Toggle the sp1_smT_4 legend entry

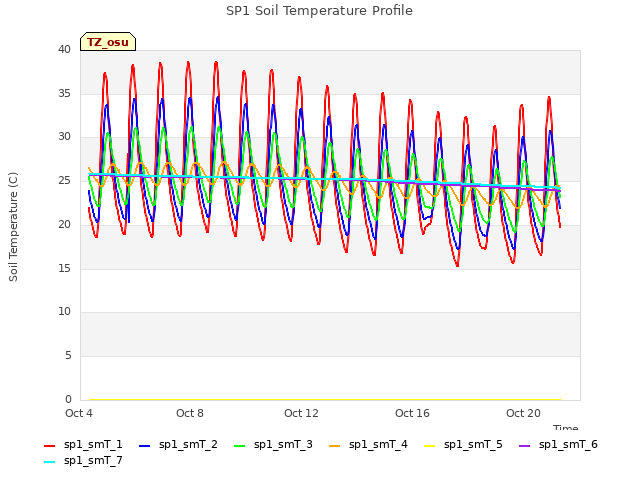(368, 444)
